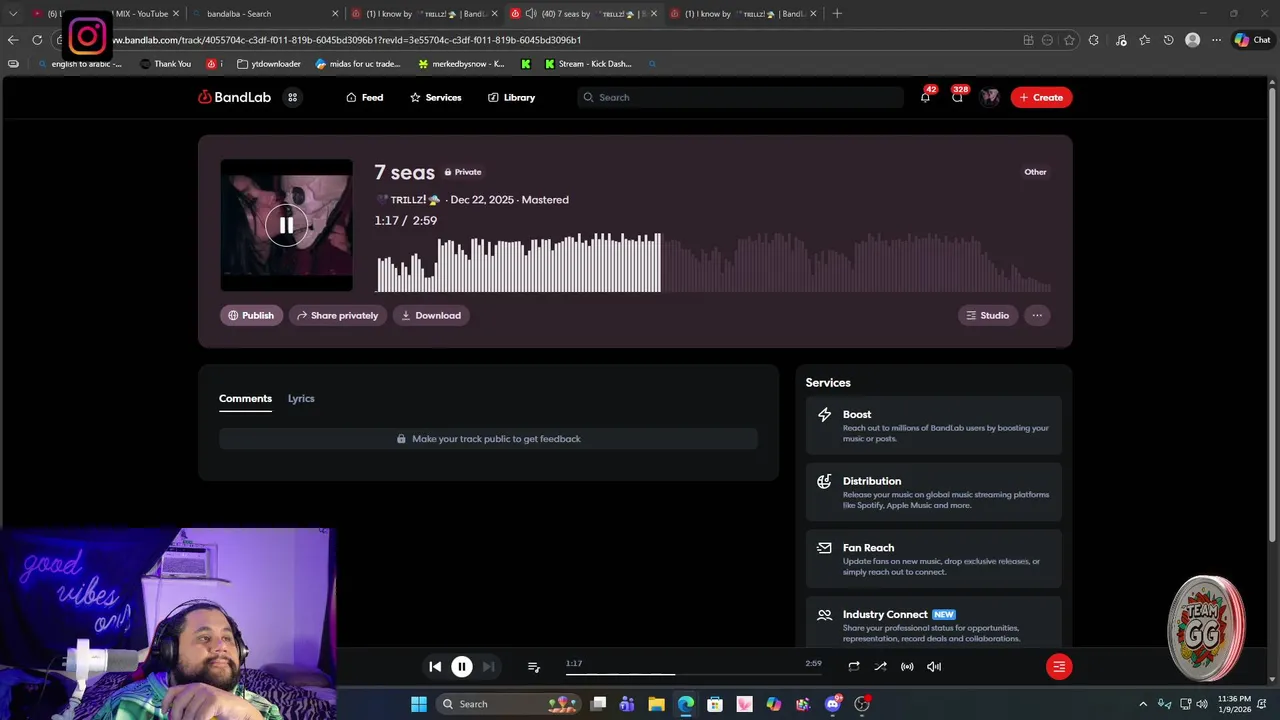Screen dimensions: 1280x720
Task: Click Share privately button
Action: click(337, 315)
